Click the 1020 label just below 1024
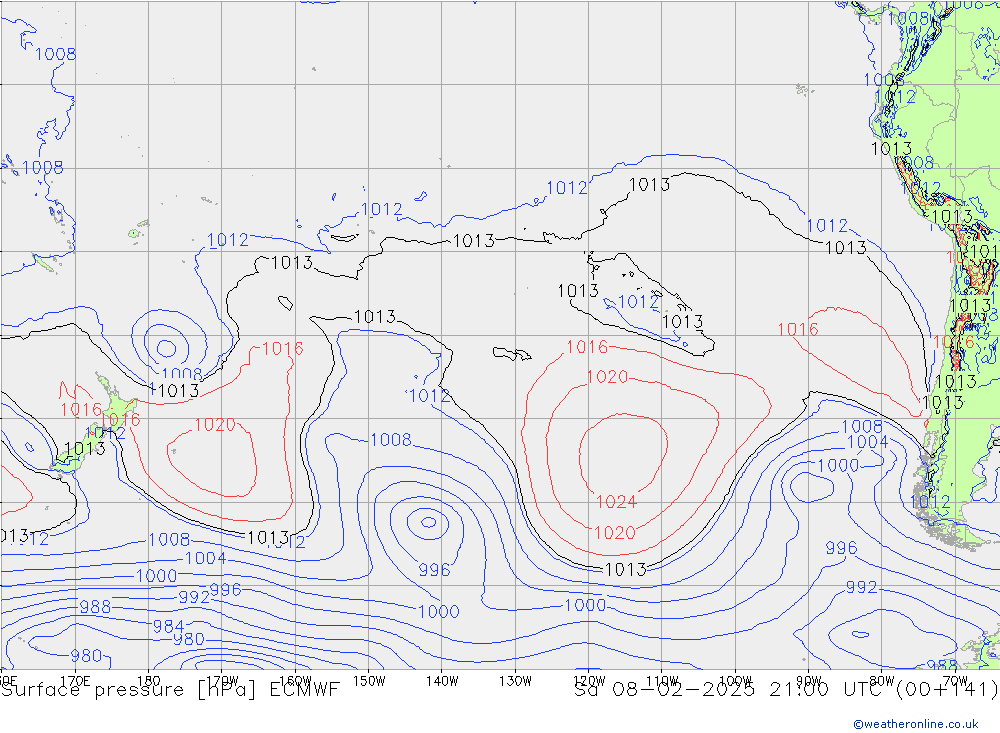 pyautogui.click(x=614, y=533)
